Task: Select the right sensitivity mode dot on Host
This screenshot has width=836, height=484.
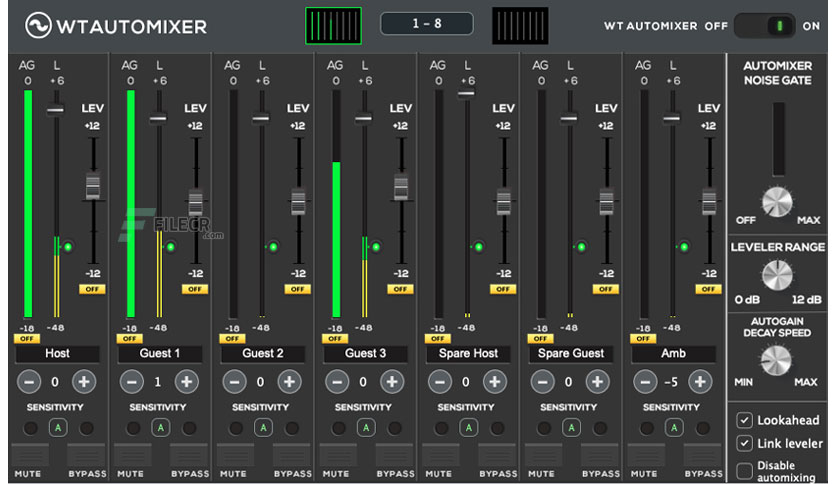Action: (86, 428)
